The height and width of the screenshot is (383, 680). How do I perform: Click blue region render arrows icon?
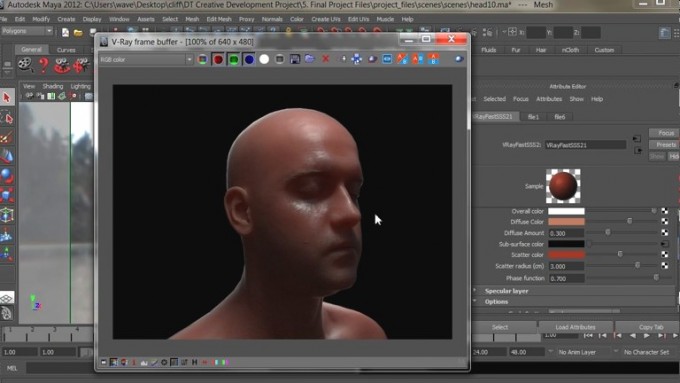click(356, 59)
